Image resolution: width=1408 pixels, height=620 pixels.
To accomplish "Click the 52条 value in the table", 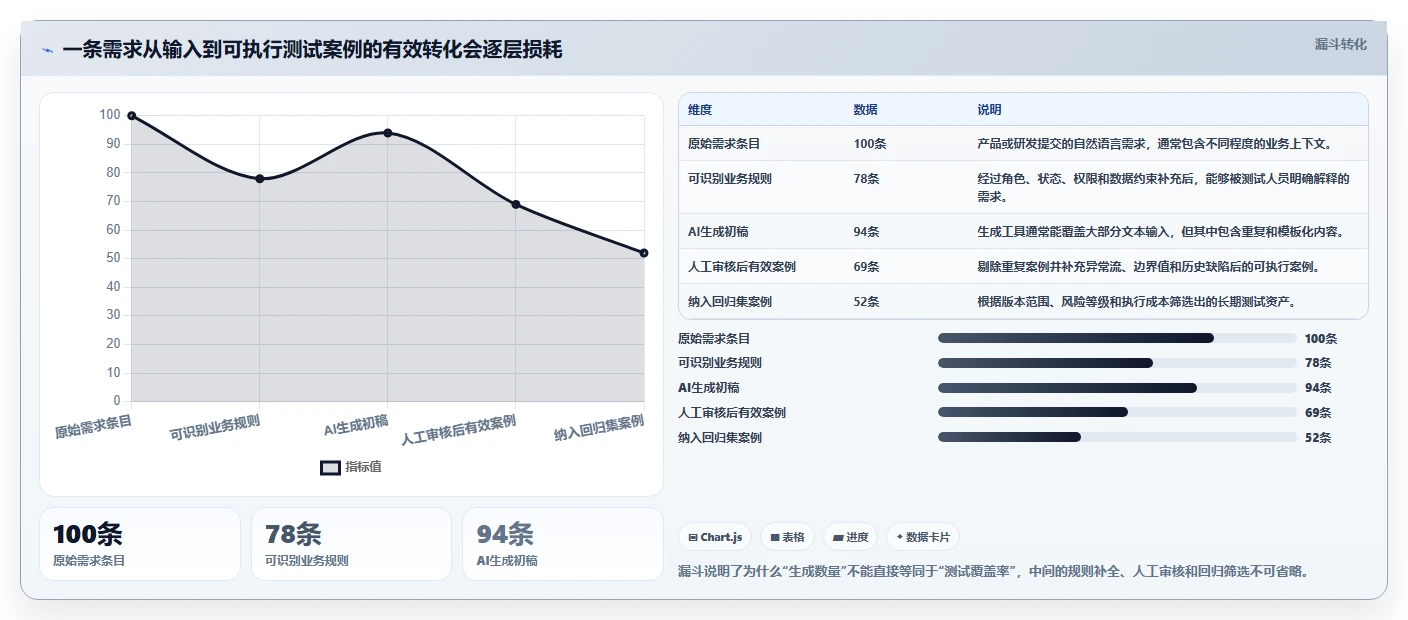I will [866, 302].
